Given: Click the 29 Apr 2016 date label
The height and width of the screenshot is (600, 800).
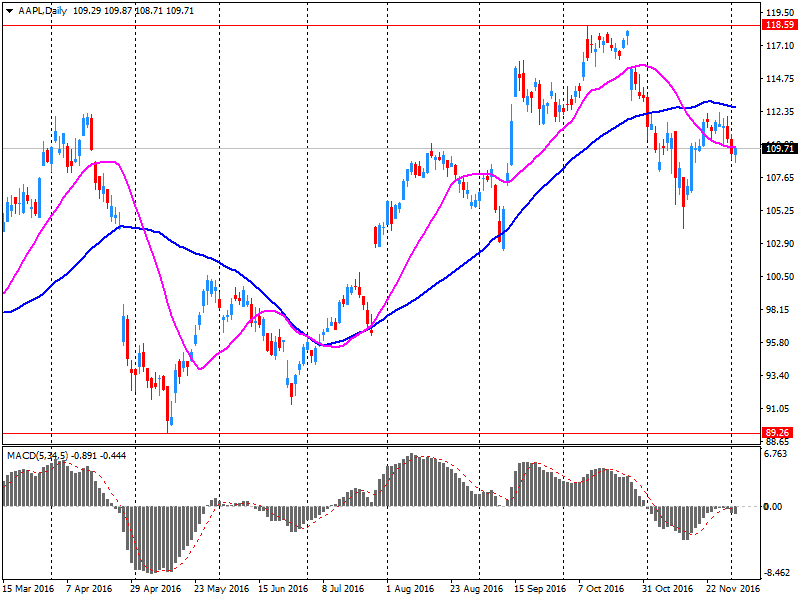Looking at the screenshot, I should click(156, 588).
